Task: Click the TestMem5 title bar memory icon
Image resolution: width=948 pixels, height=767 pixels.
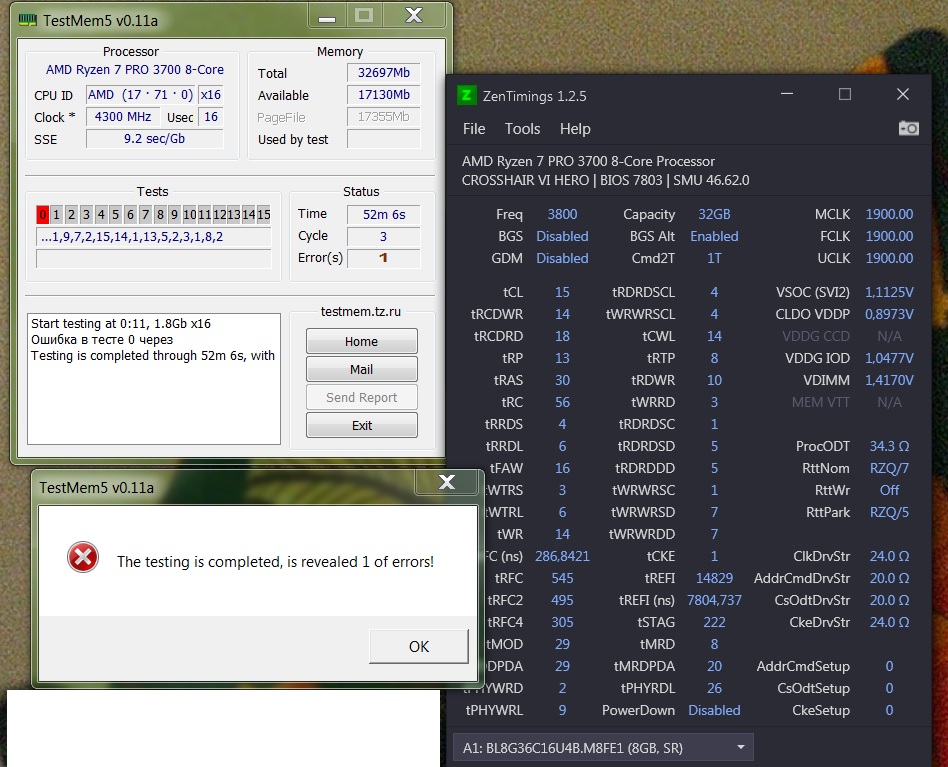Action: pyautogui.click(x=28, y=20)
